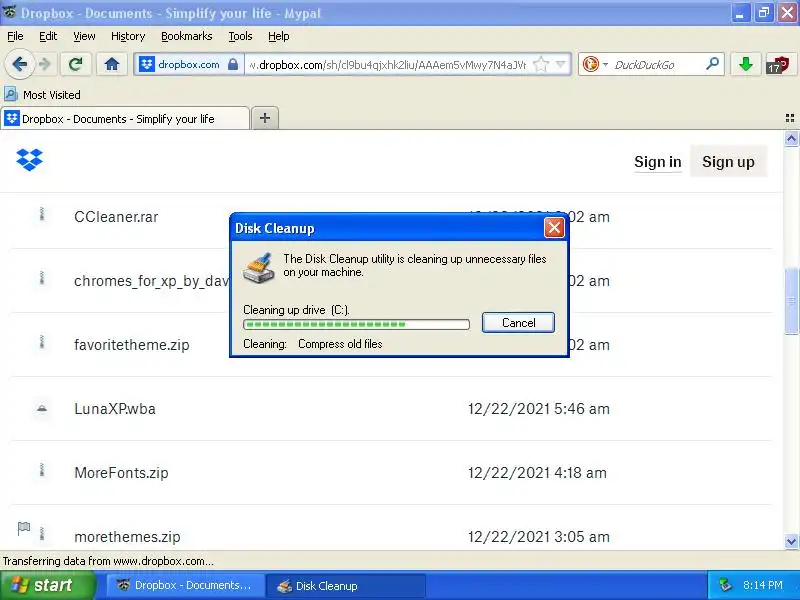Image resolution: width=800 pixels, height=600 pixels.
Task: Click the 12/22/2021 5:46 am date text
Action: 538,409
